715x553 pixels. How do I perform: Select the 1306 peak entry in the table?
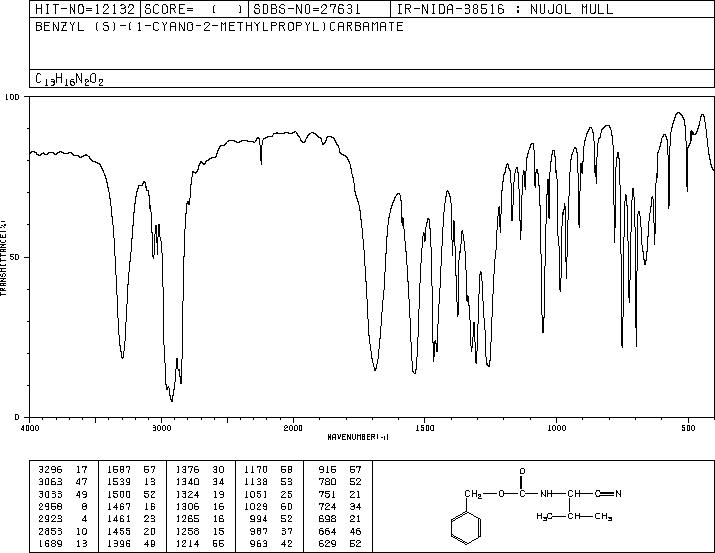(x=200, y=506)
